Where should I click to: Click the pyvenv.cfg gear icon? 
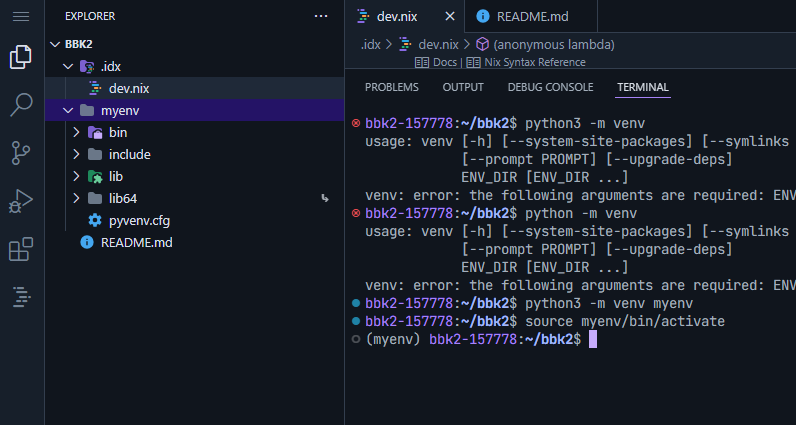tap(95, 220)
